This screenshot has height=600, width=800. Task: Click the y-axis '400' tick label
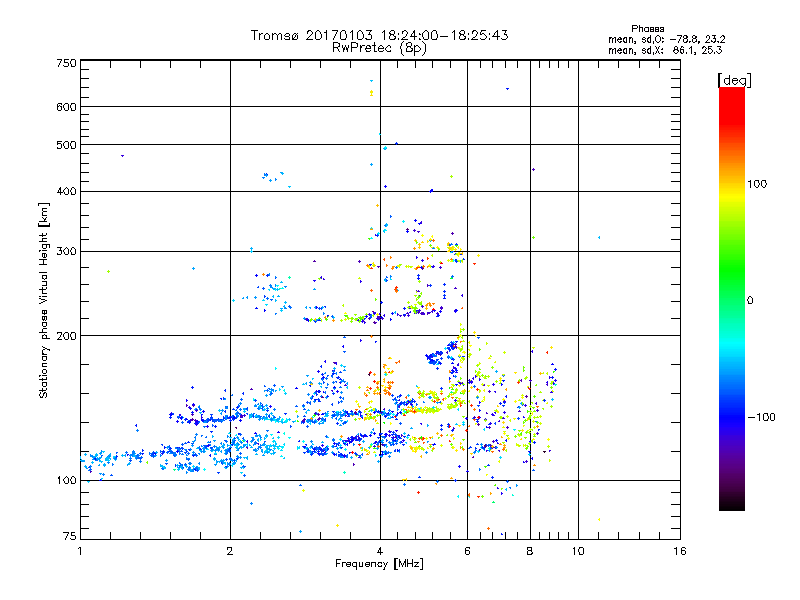(66, 192)
